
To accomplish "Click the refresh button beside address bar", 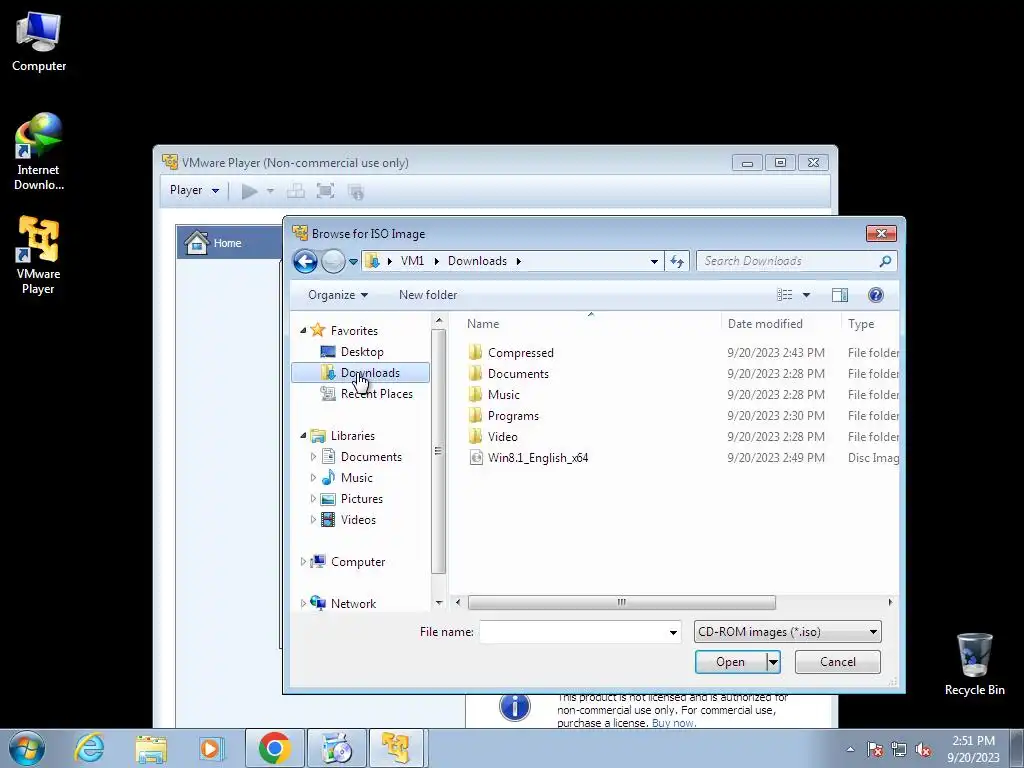I will [x=677, y=261].
